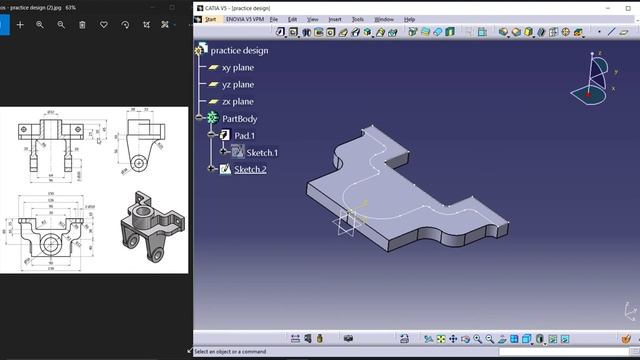Select the Split surface-based feature tool
This screenshot has height=360, width=640.
pos(413,32)
